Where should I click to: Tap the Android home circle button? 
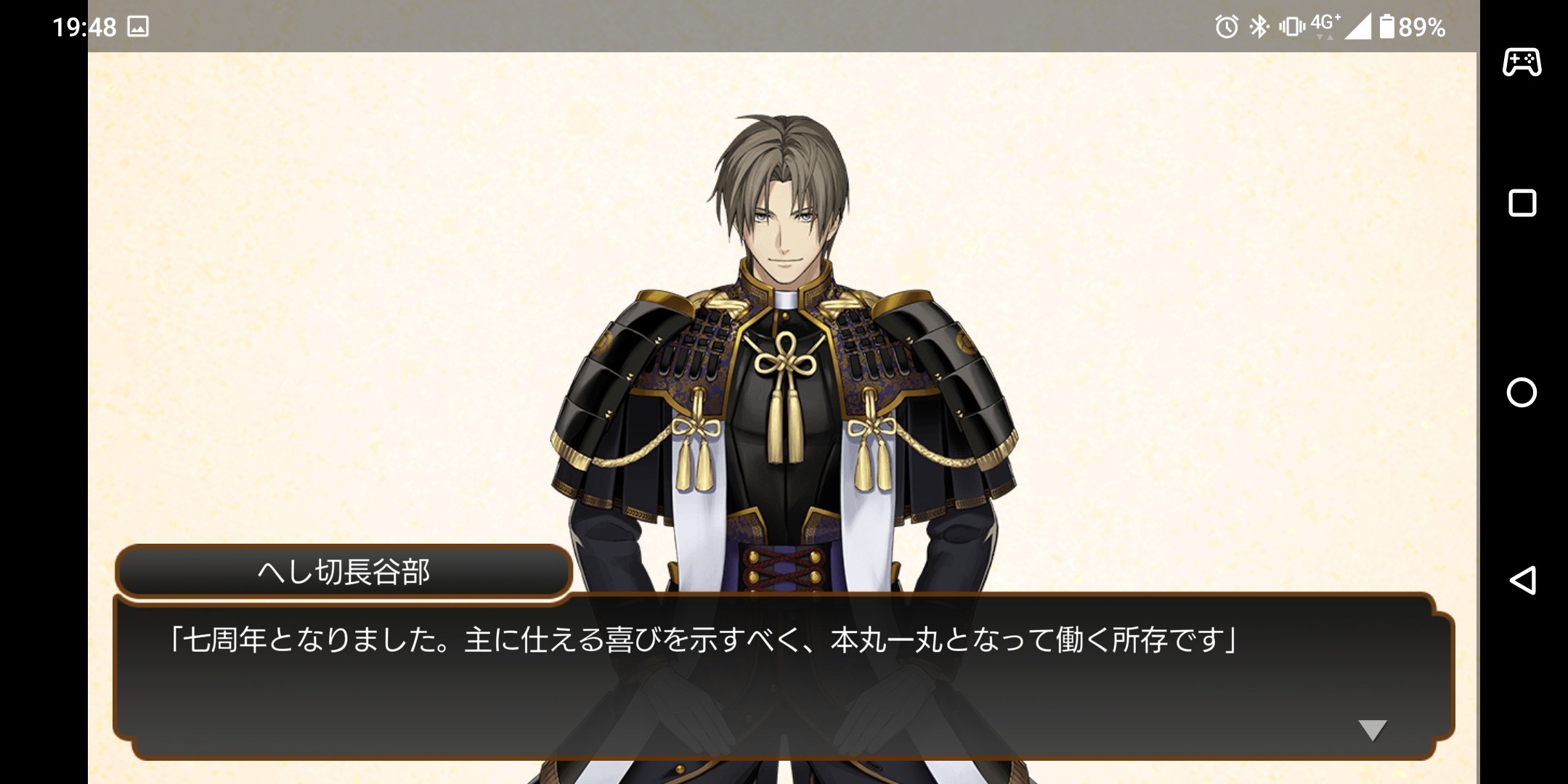(1522, 393)
